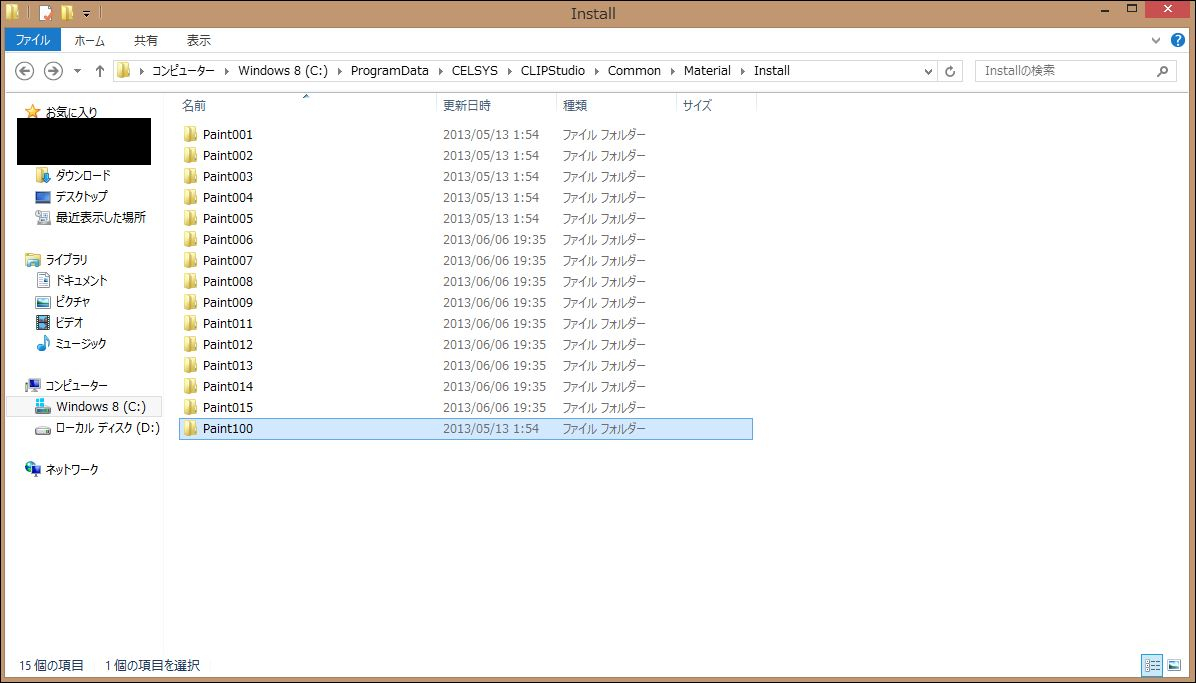Expand the ribbon with the chevron

coord(1155,40)
